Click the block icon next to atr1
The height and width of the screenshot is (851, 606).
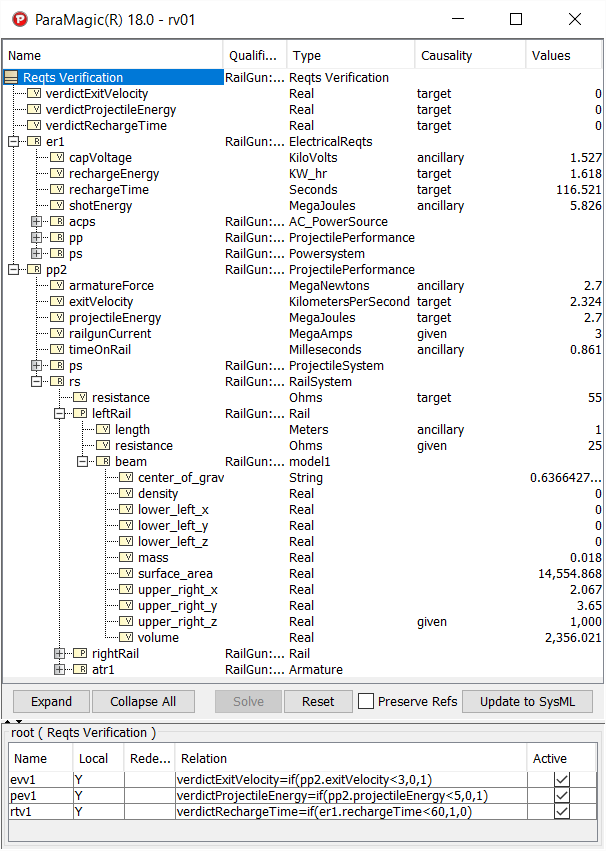(80, 670)
